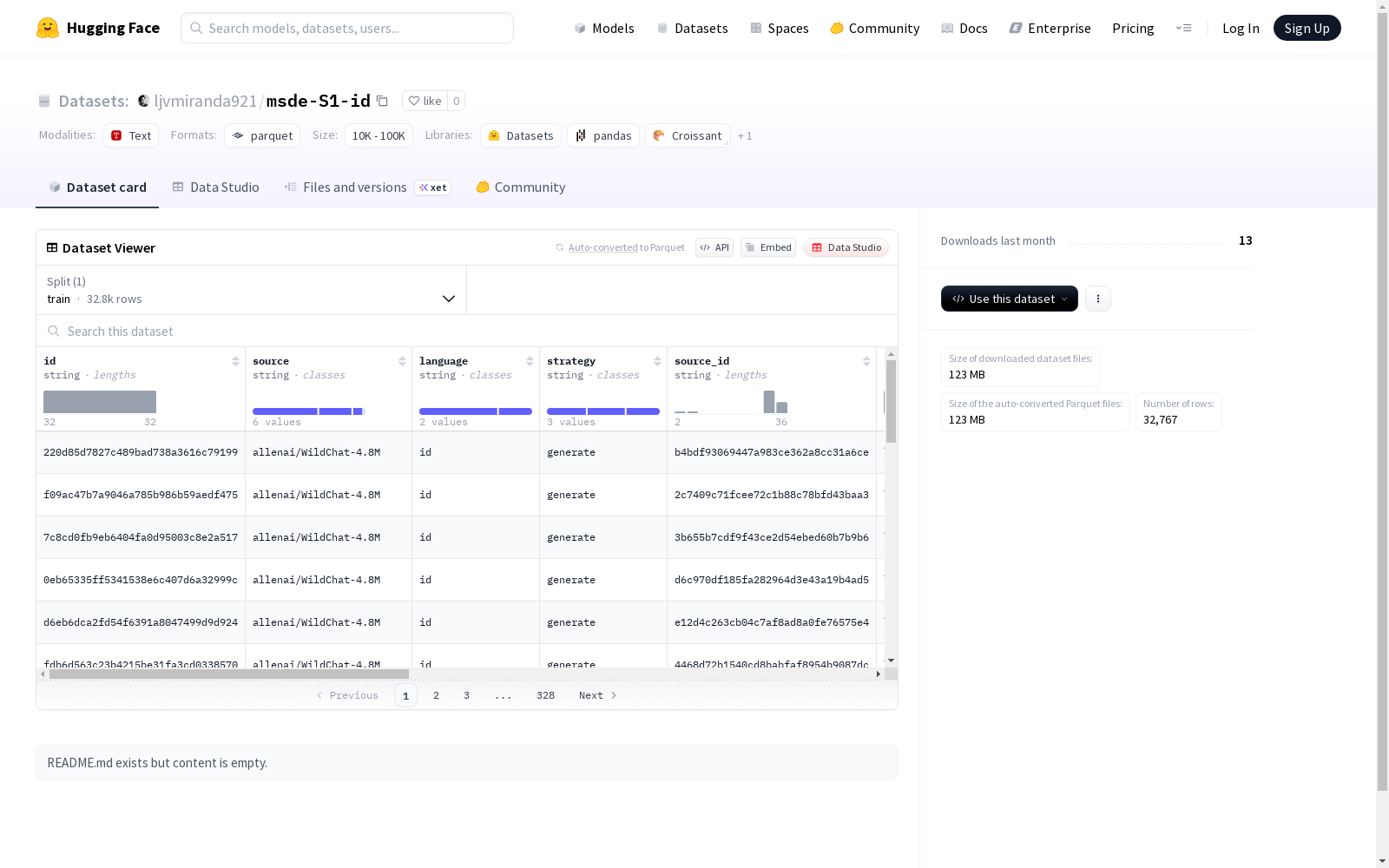1389x868 pixels.
Task: Open the dataset Community tab
Action: click(x=521, y=187)
